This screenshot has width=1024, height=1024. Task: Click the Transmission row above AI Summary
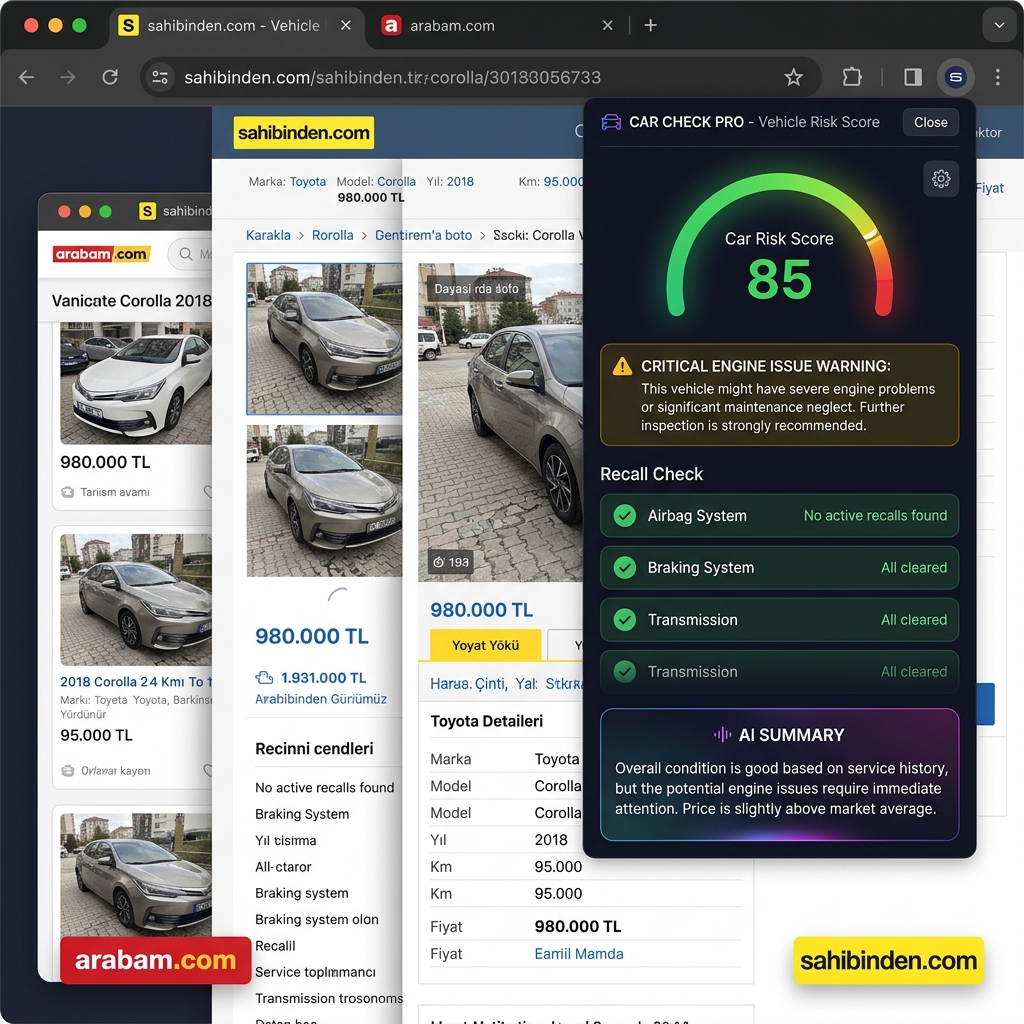779,671
